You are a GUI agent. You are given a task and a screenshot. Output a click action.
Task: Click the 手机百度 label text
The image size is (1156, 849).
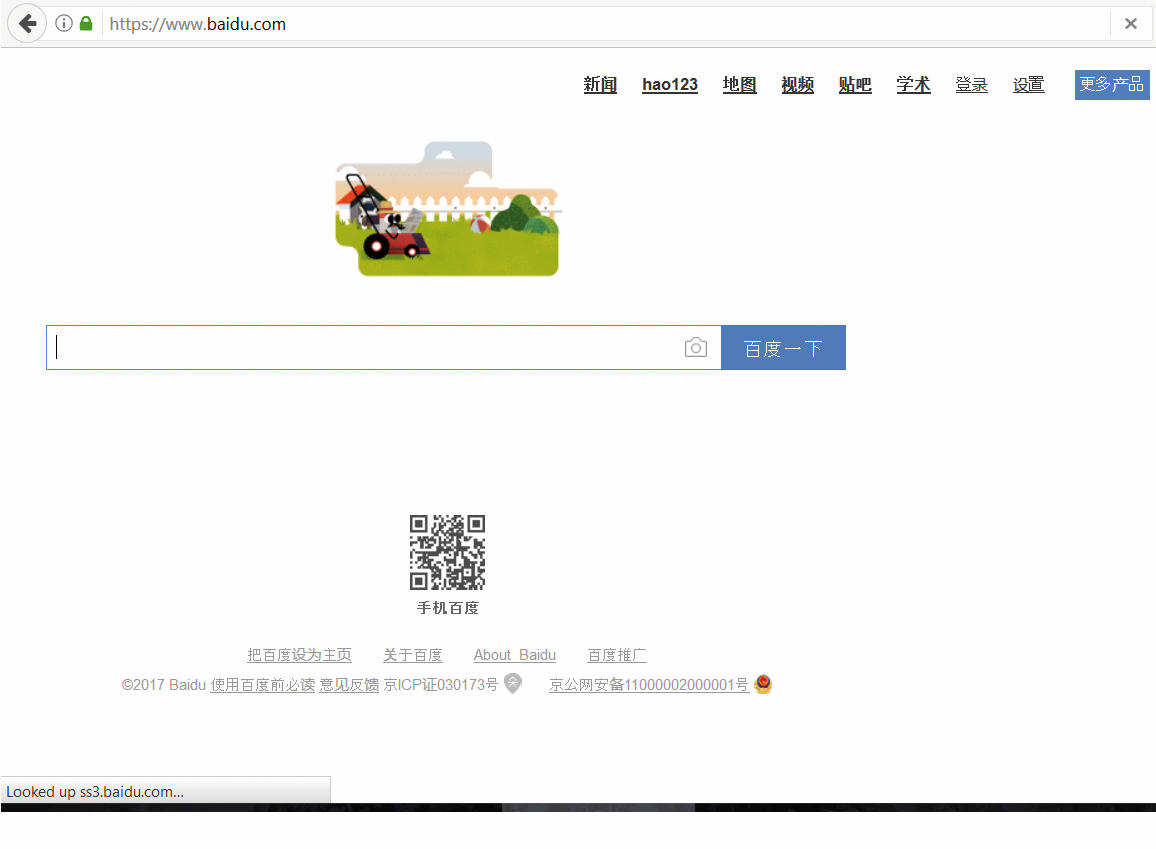tap(448, 607)
